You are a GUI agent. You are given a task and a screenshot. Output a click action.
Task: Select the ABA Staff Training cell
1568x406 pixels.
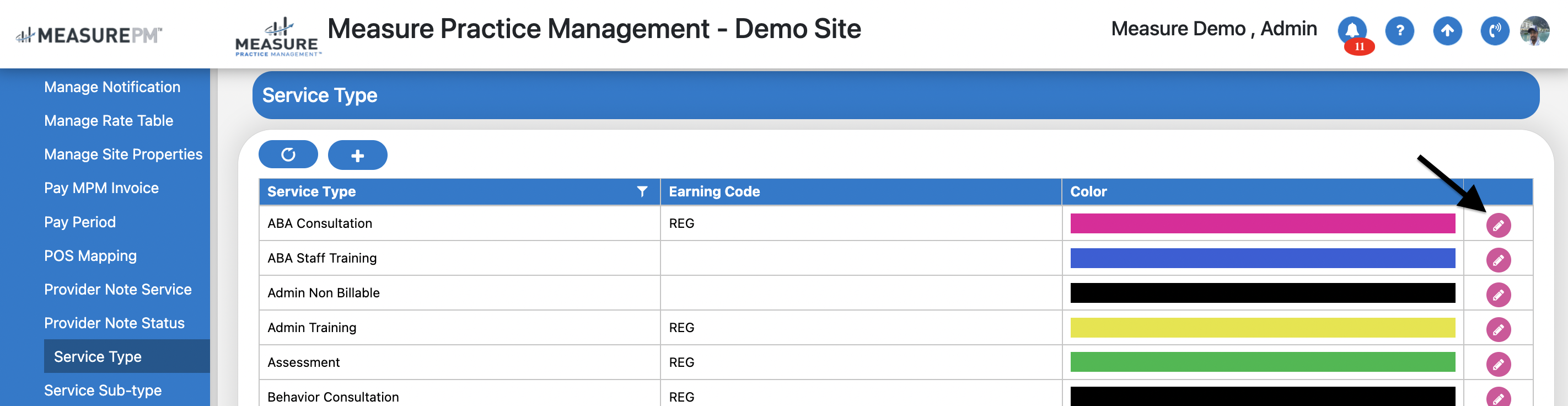pos(460,258)
